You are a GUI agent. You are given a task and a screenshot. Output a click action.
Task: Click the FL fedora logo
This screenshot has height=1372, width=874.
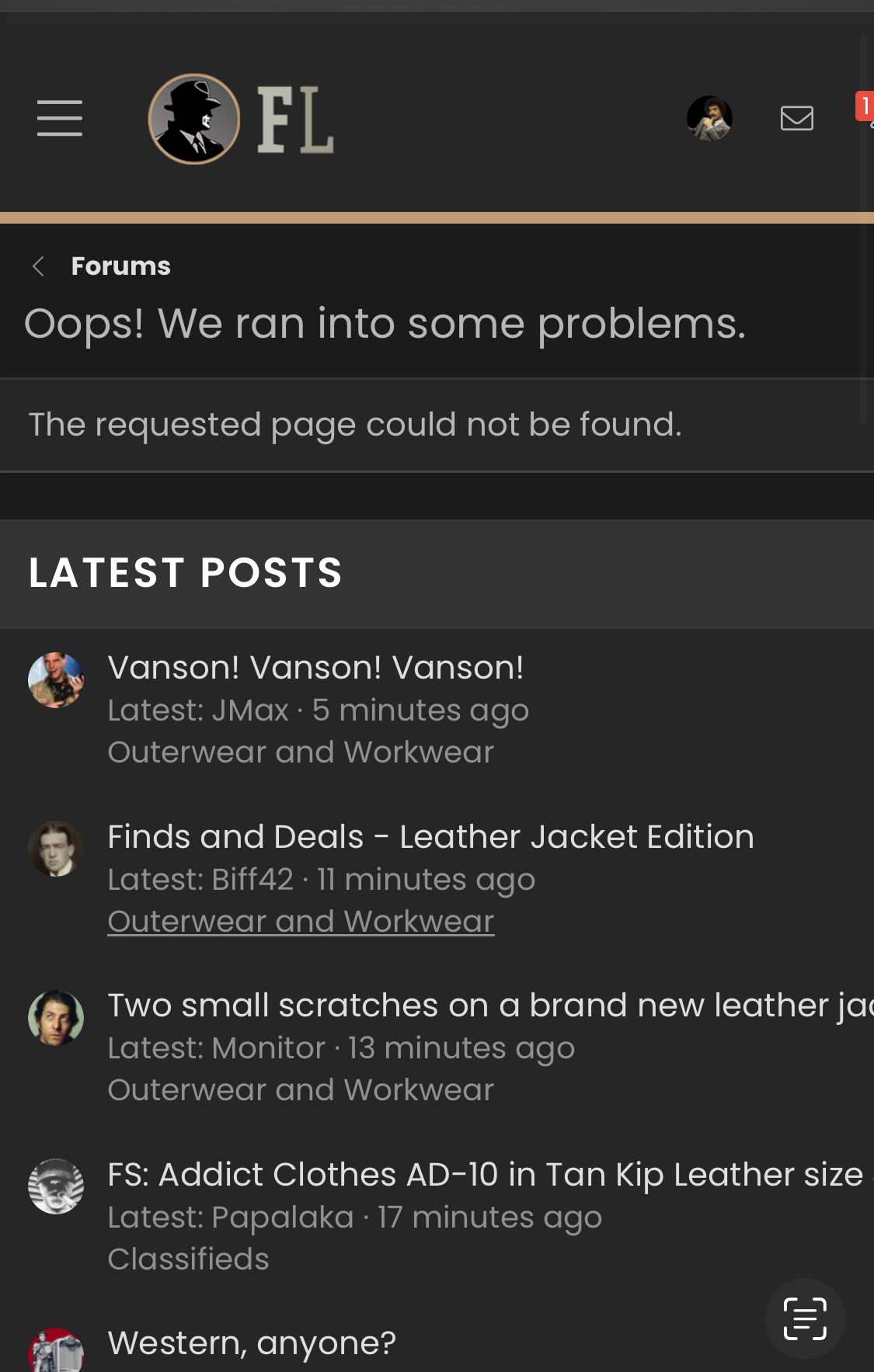pos(241,119)
